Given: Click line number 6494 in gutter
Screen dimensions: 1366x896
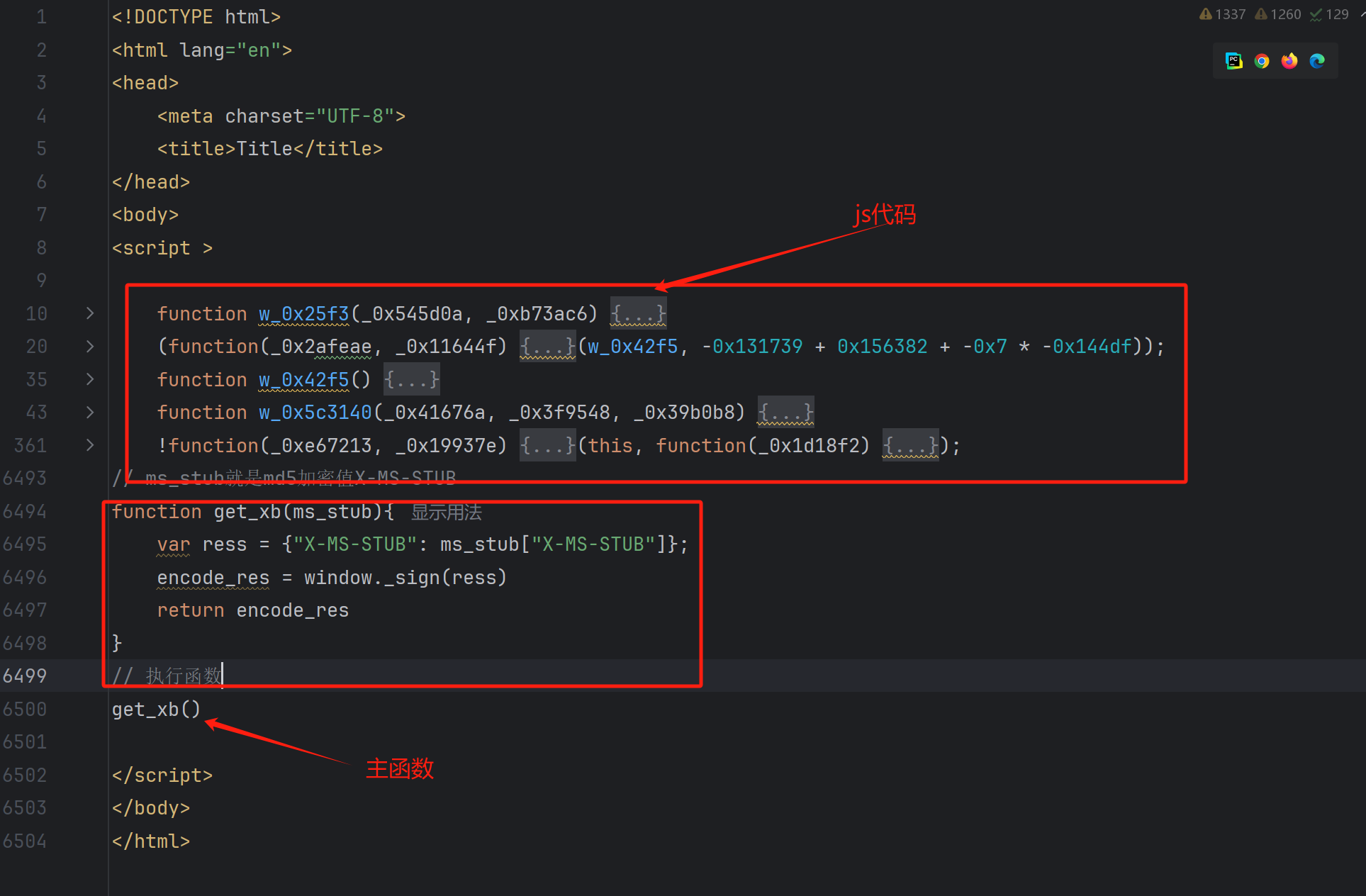Looking at the screenshot, I should [x=25, y=512].
